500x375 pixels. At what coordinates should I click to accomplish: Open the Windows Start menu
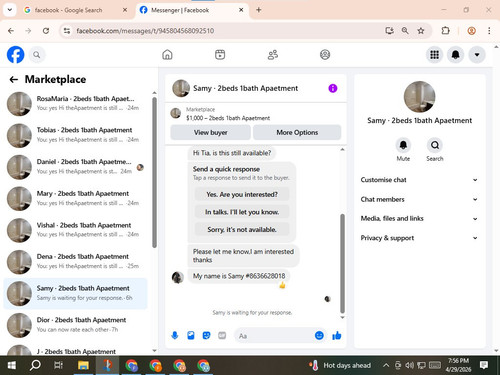coord(12,366)
